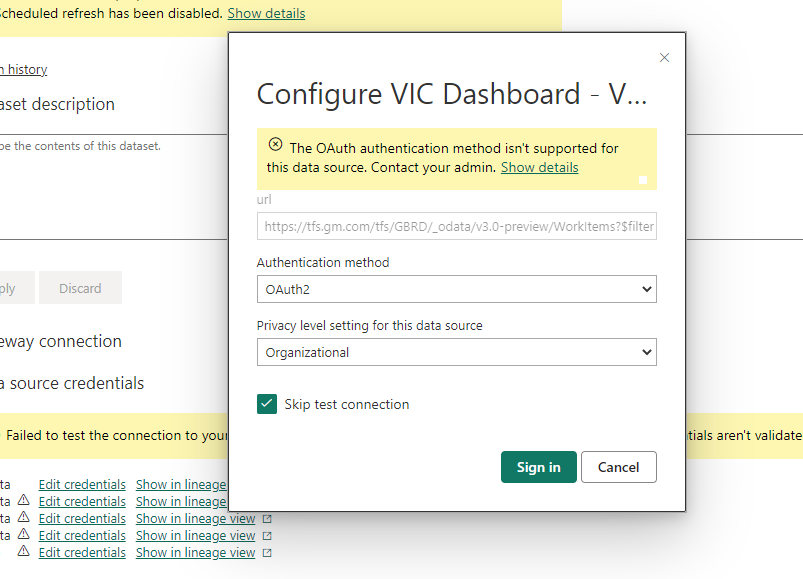Open Show details in Scheduled refresh banner
Screen dimensions: 803x579
(266, 13)
